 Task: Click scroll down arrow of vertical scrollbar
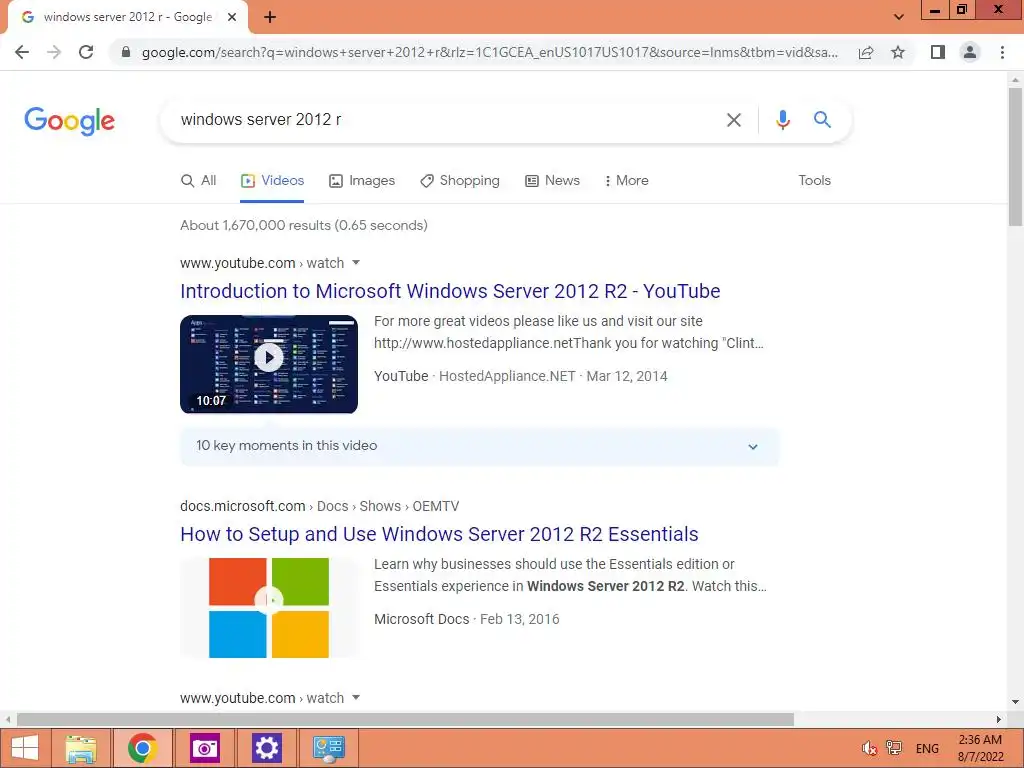click(1015, 702)
